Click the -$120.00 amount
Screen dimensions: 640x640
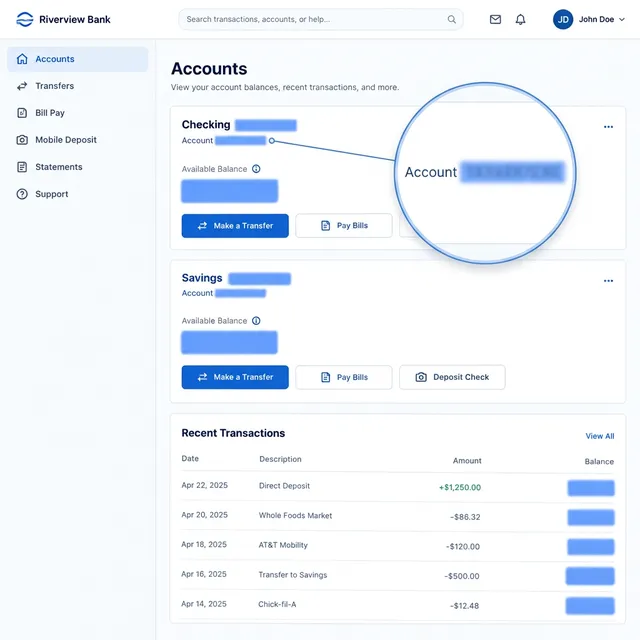[463, 547]
